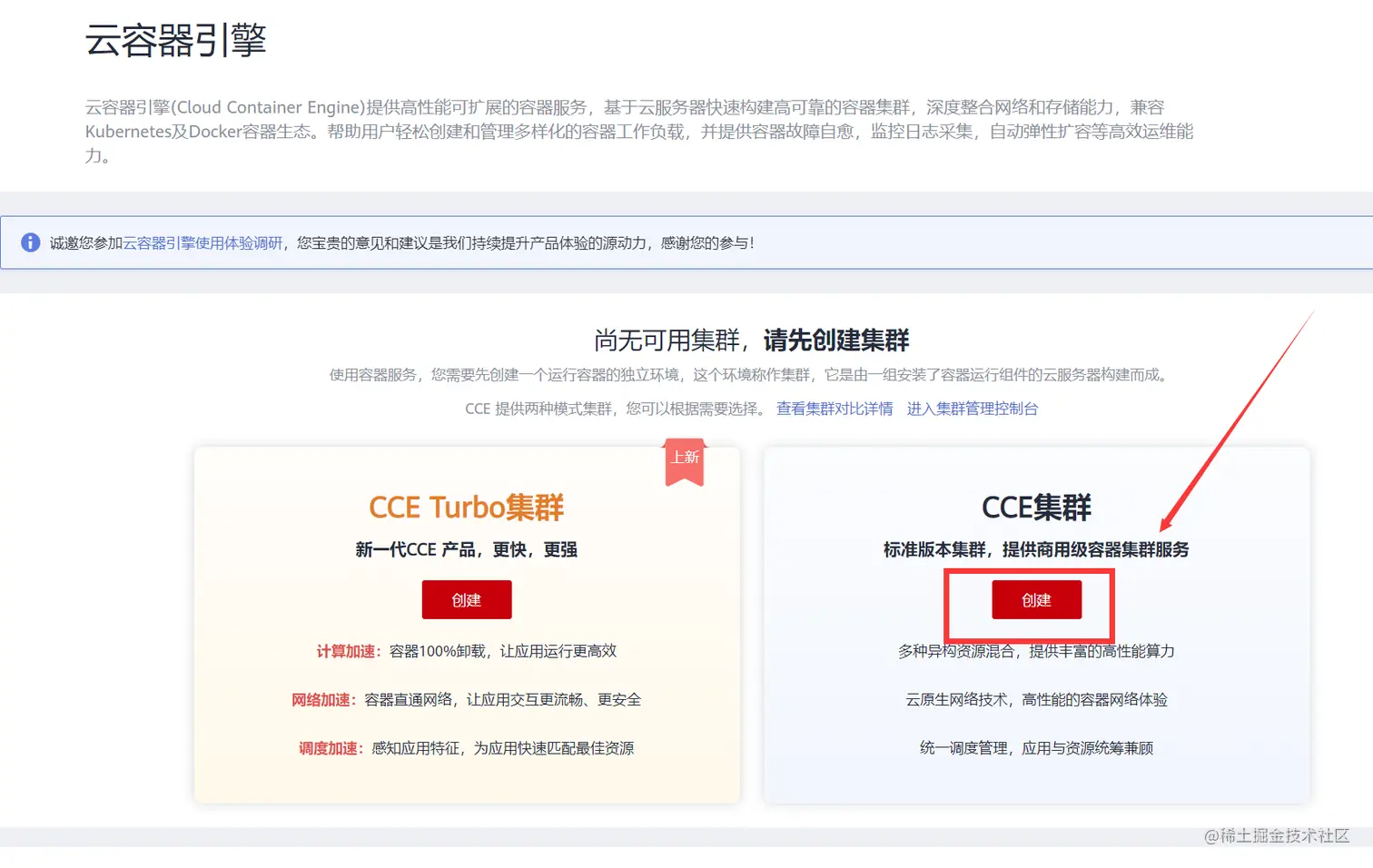Viewport: 1373px width, 868px height.
Task: Click the 多种异构资源混合 feature text
Action: (x=1036, y=651)
